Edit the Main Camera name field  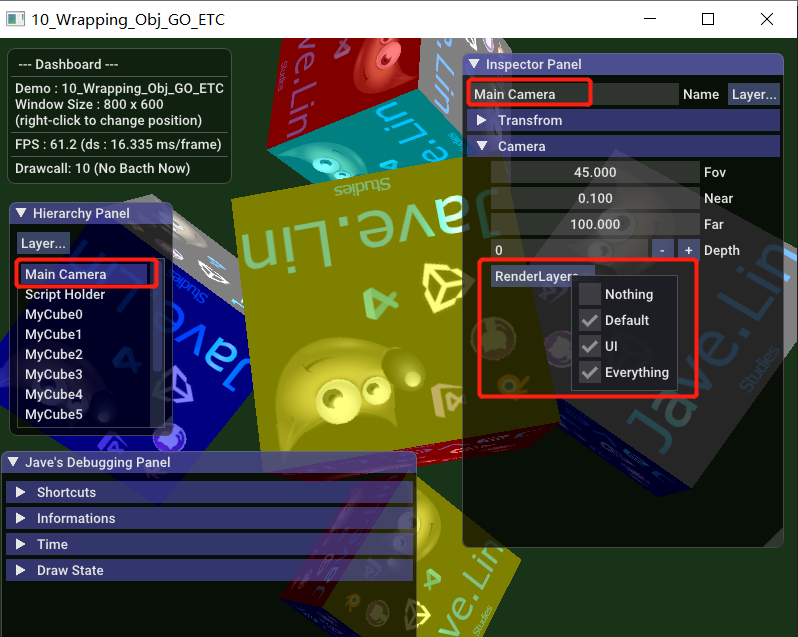pyautogui.click(x=574, y=94)
